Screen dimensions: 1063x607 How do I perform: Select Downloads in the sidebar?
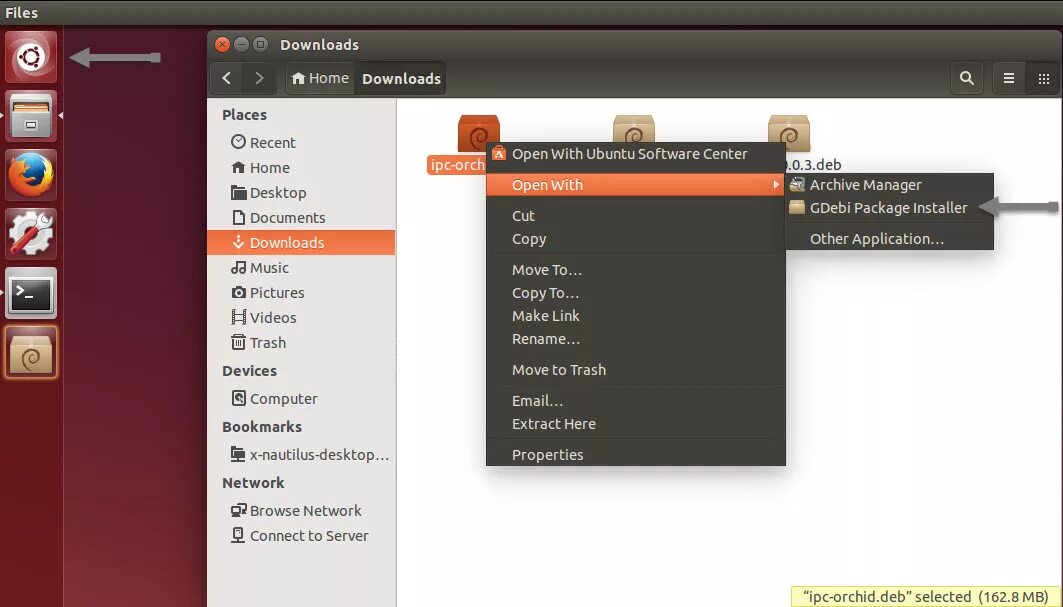coord(301,242)
